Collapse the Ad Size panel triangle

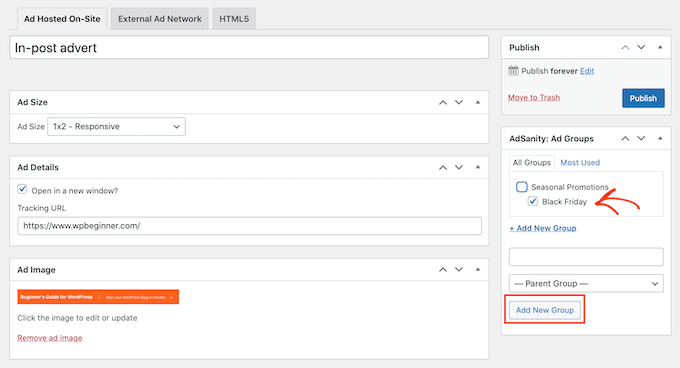(x=478, y=102)
